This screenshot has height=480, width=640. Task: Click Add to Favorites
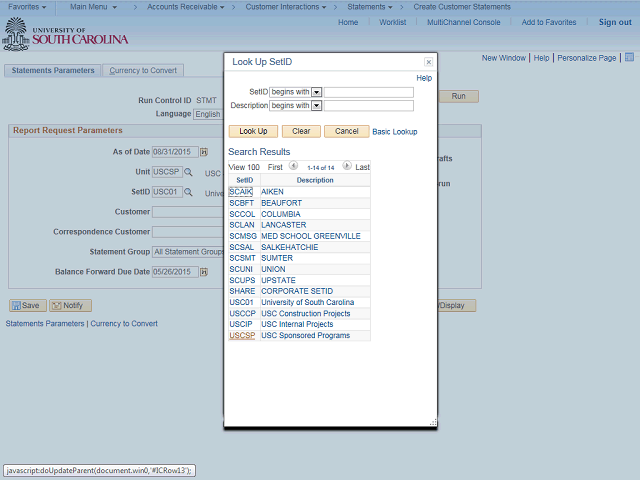click(x=549, y=22)
